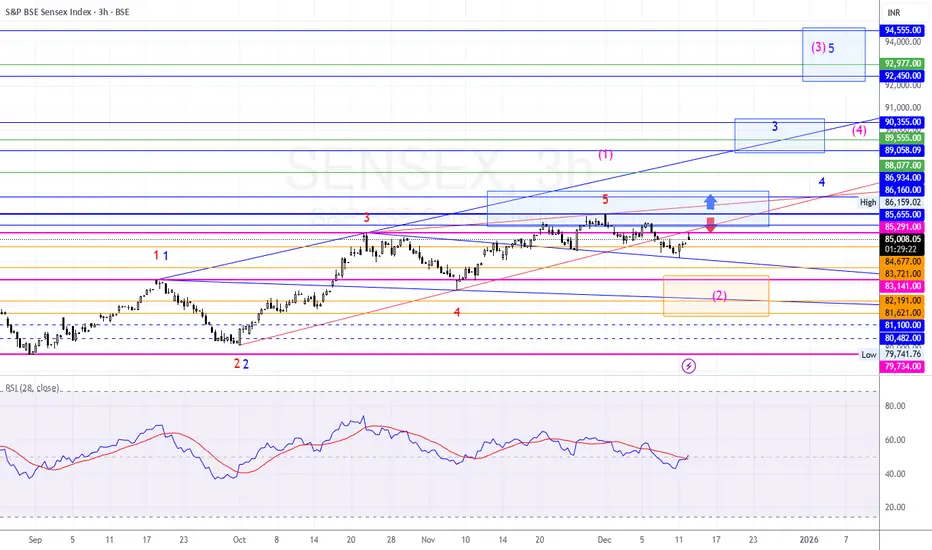932x550 pixels.
Task: Select the 81,100.00 price label
Action: coord(903,325)
